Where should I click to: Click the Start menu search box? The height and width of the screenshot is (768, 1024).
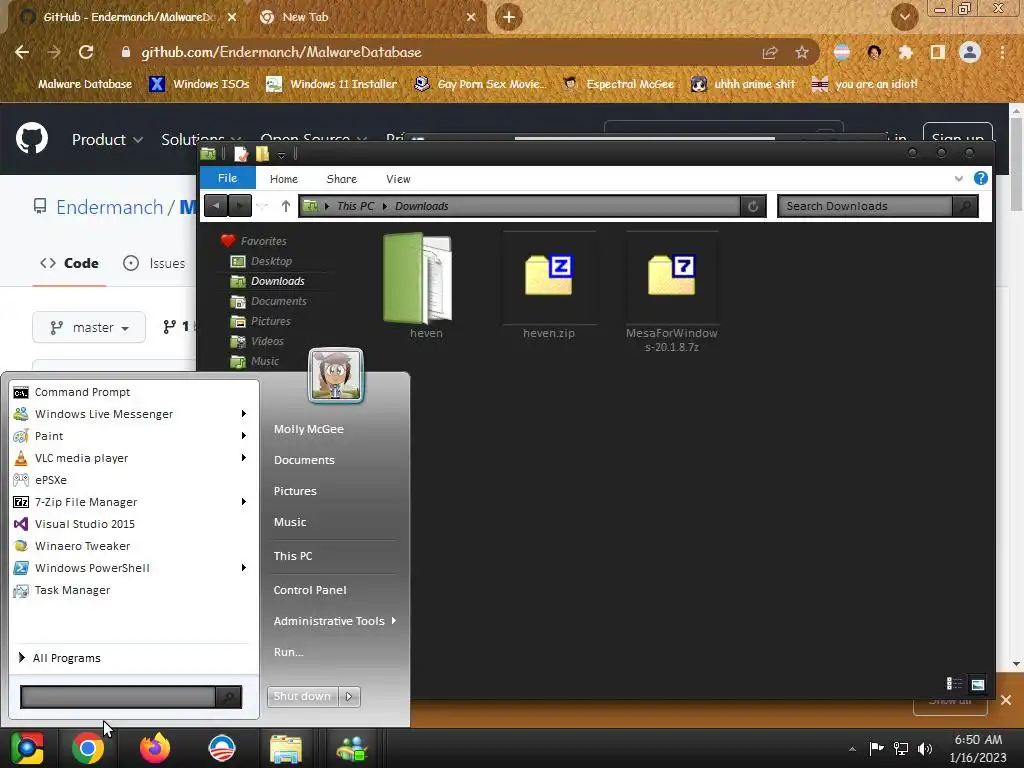119,697
